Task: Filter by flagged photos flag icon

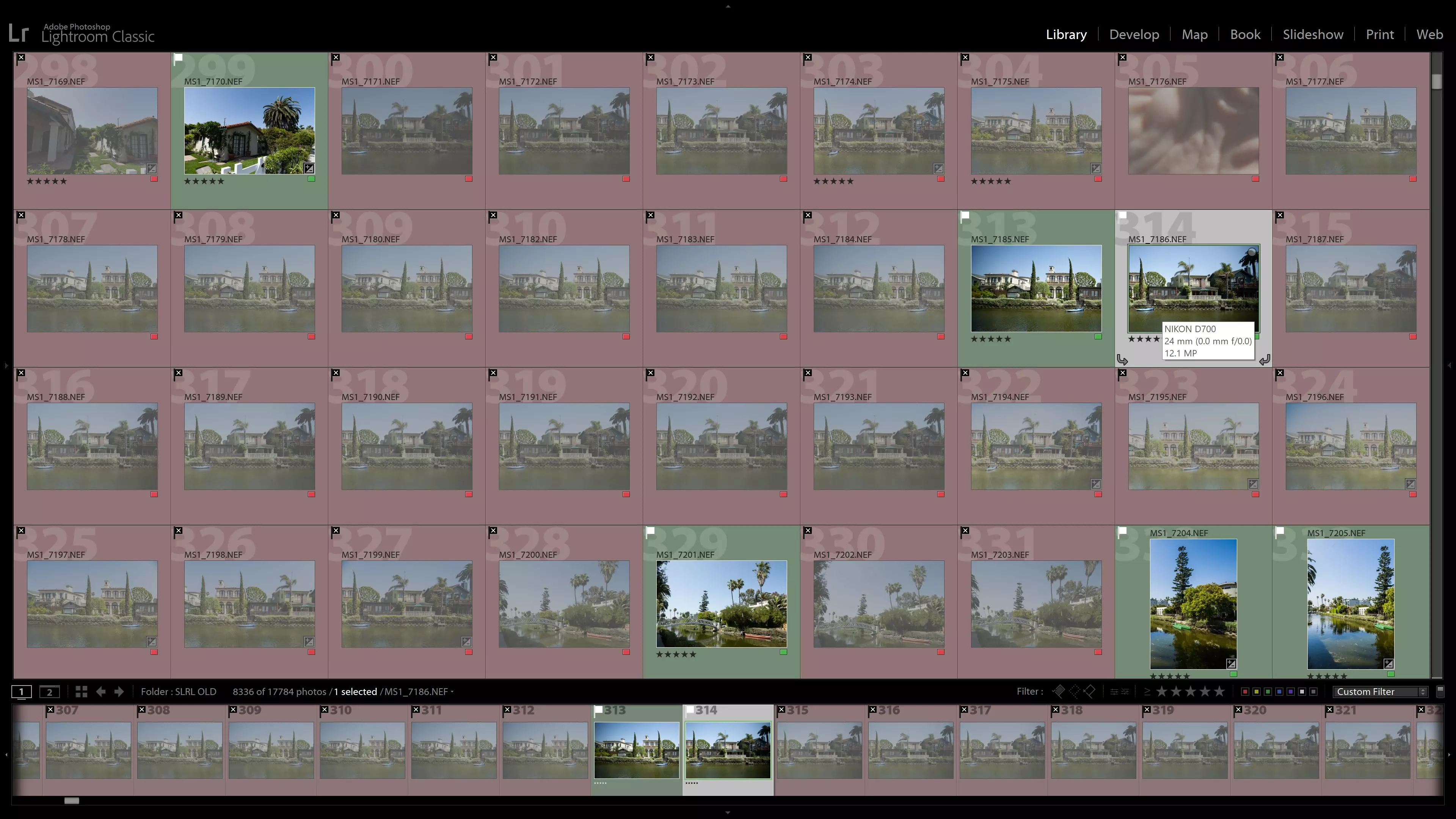Action: click(x=1059, y=691)
